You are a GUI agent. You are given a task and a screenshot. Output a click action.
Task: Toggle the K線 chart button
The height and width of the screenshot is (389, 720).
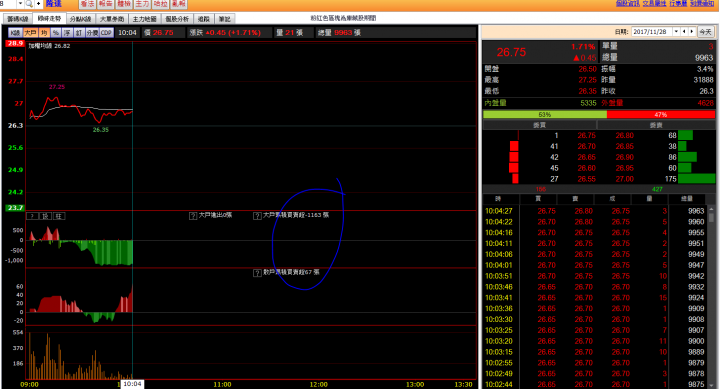click(x=15, y=33)
